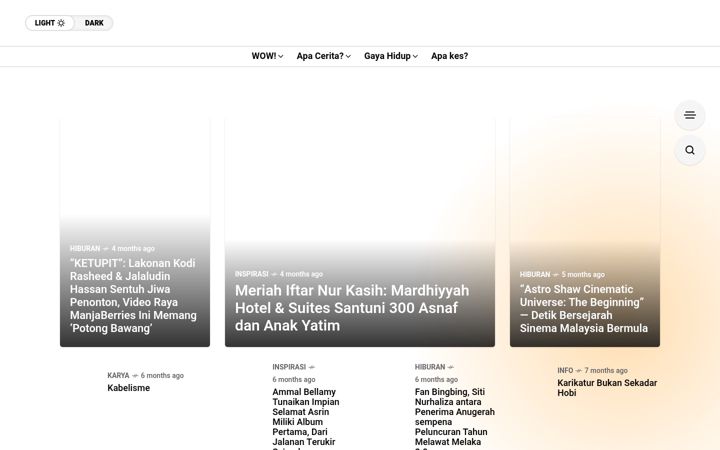
Task: Click '4 months ago' on Meriah Iftar card
Action: [x=301, y=274]
